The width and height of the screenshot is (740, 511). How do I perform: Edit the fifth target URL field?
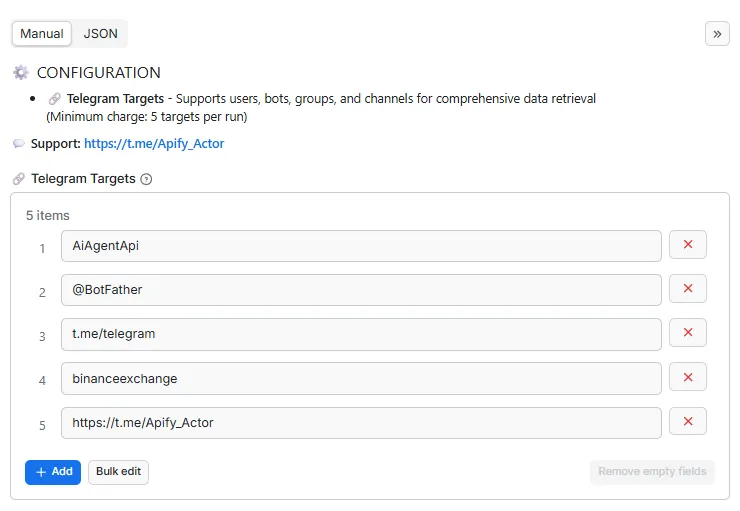(360, 422)
